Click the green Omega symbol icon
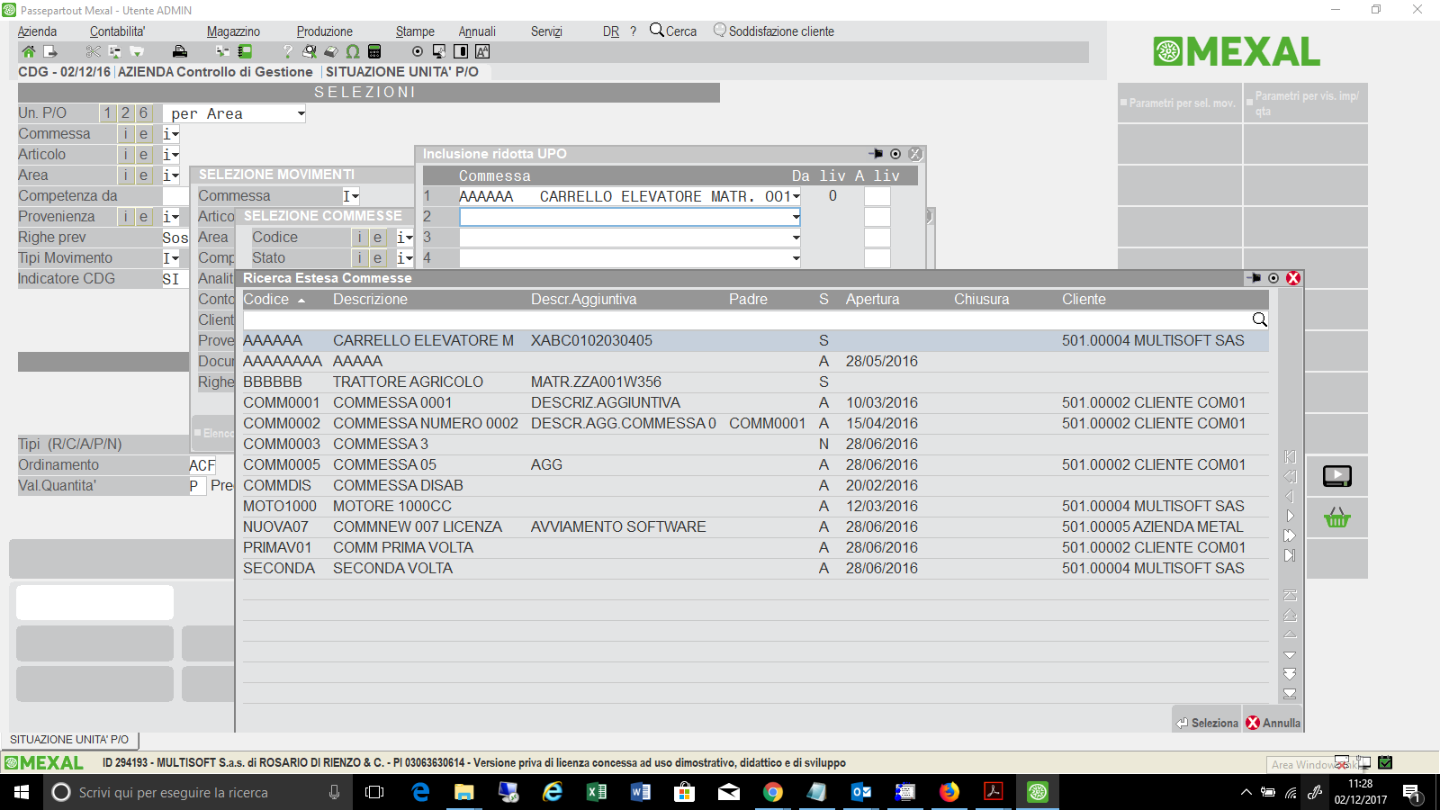Image resolution: width=1440 pixels, height=810 pixels. click(x=353, y=52)
